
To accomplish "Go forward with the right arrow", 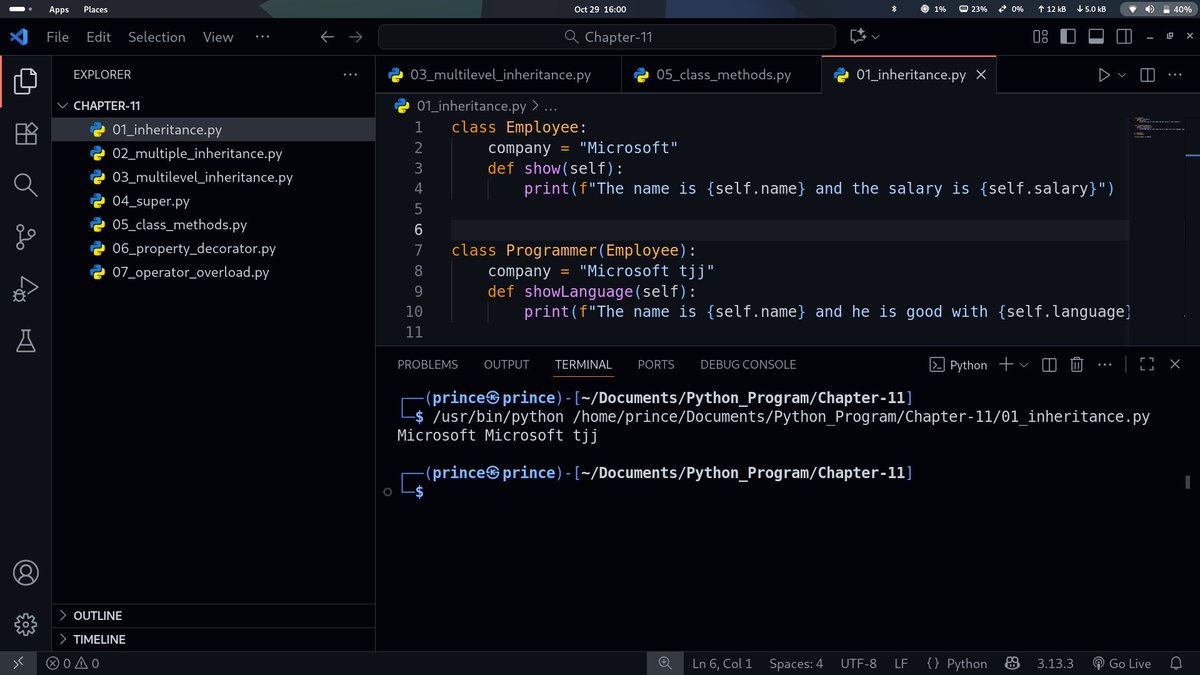I will point(355,37).
